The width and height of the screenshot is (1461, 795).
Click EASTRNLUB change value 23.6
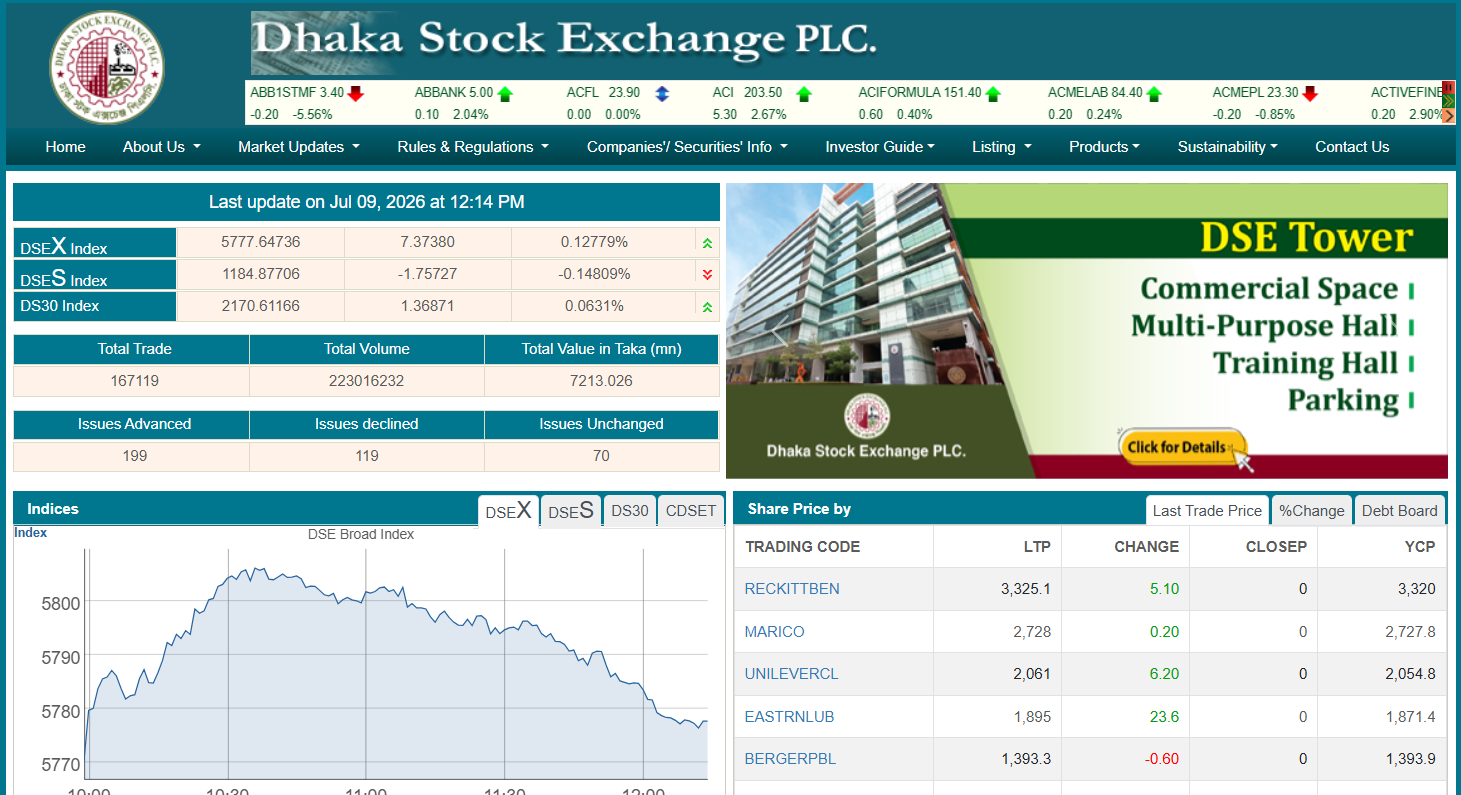tap(1165, 717)
